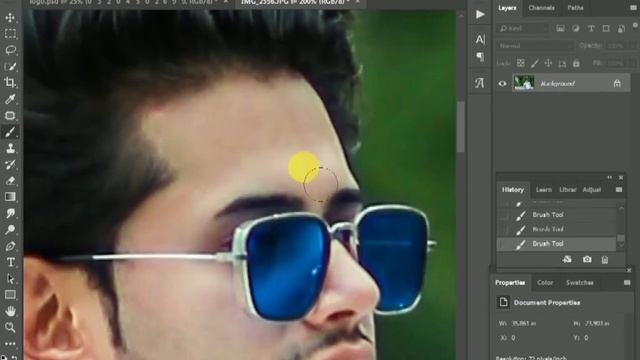Toggle lock transparent pixels
This screenshot has width=640, height=360.
click(x=520, y=63)
